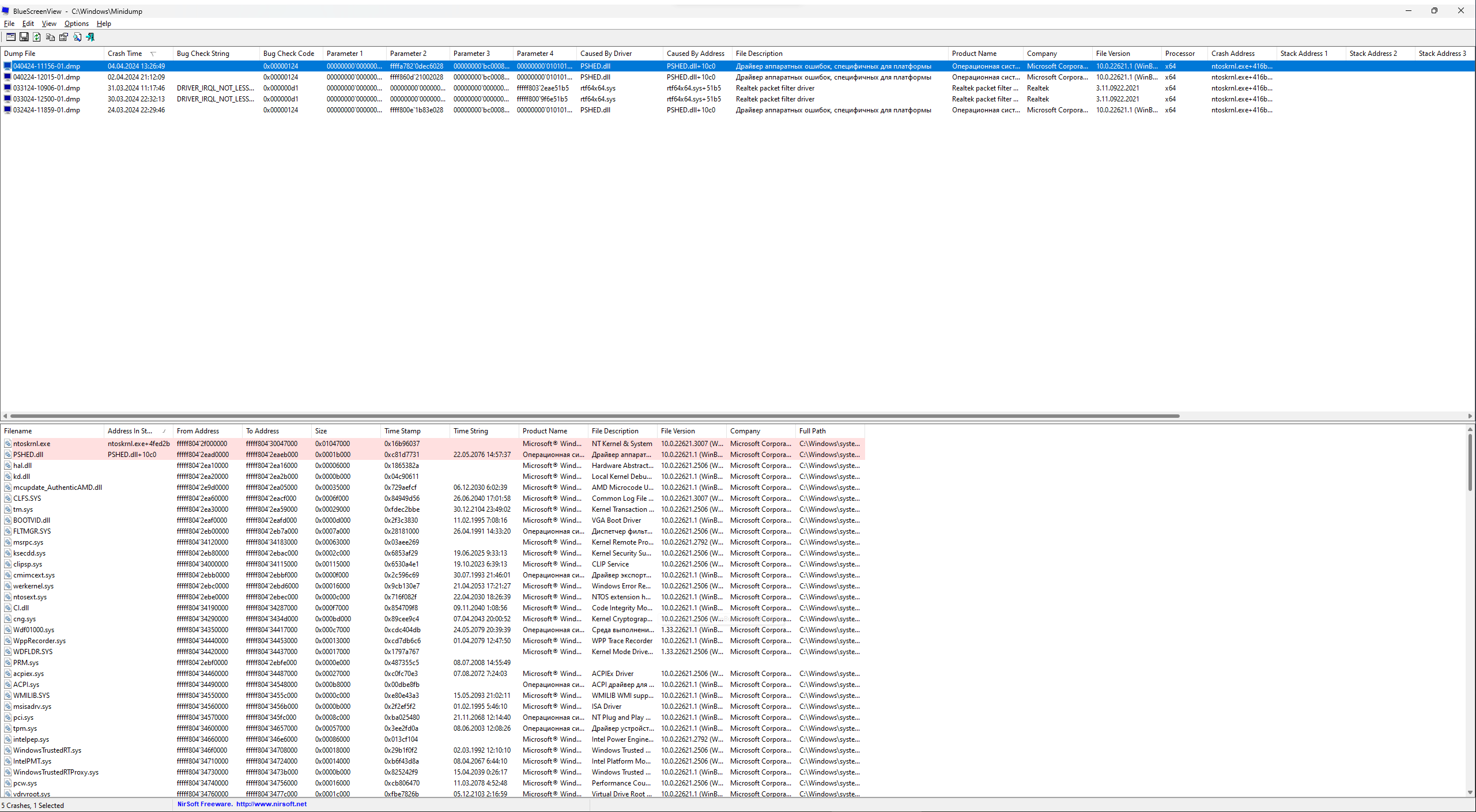Click file icon beside BOOTVID.dll

[8, 520]
